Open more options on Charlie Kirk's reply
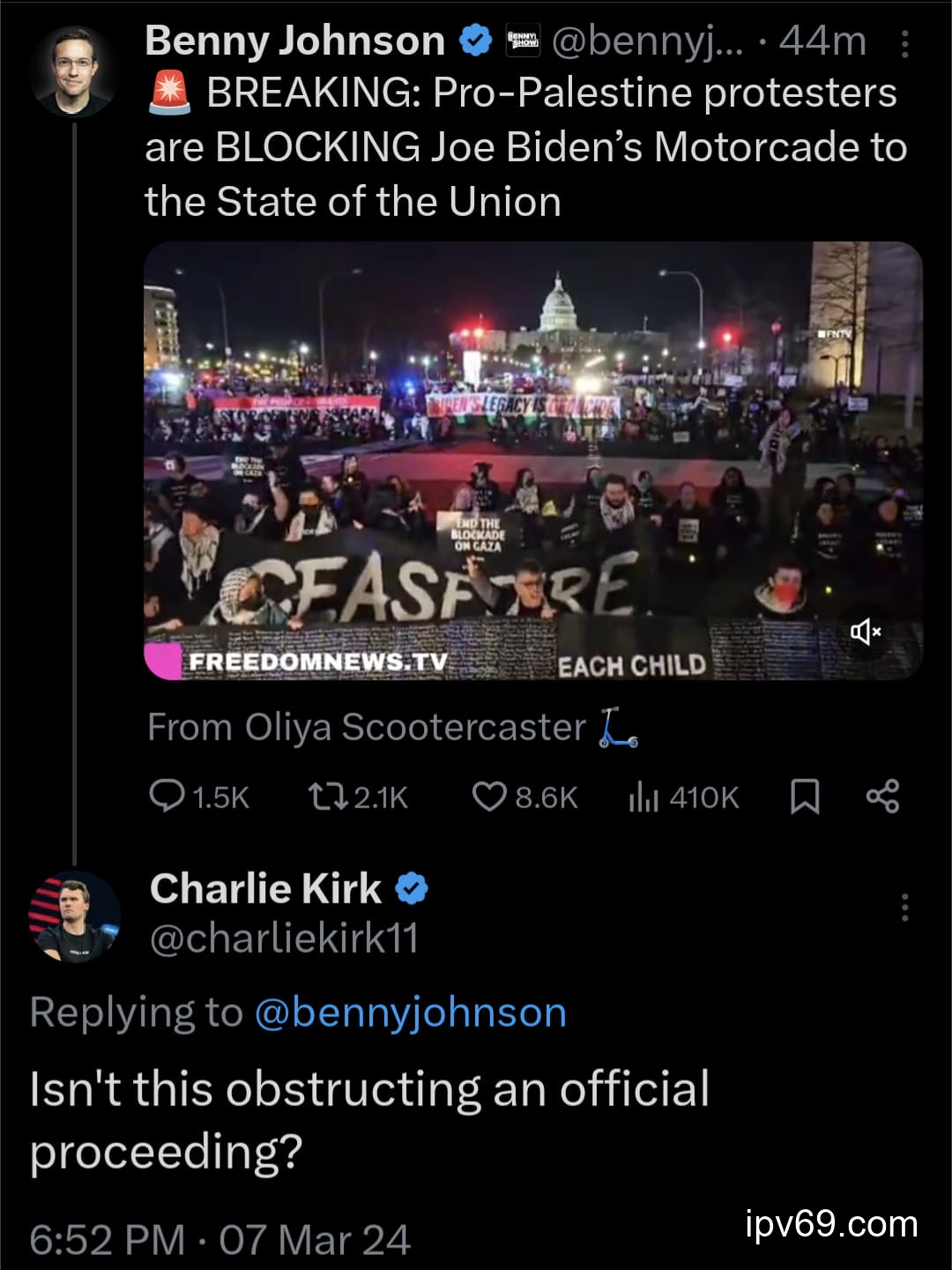 [x=904, y=907]
